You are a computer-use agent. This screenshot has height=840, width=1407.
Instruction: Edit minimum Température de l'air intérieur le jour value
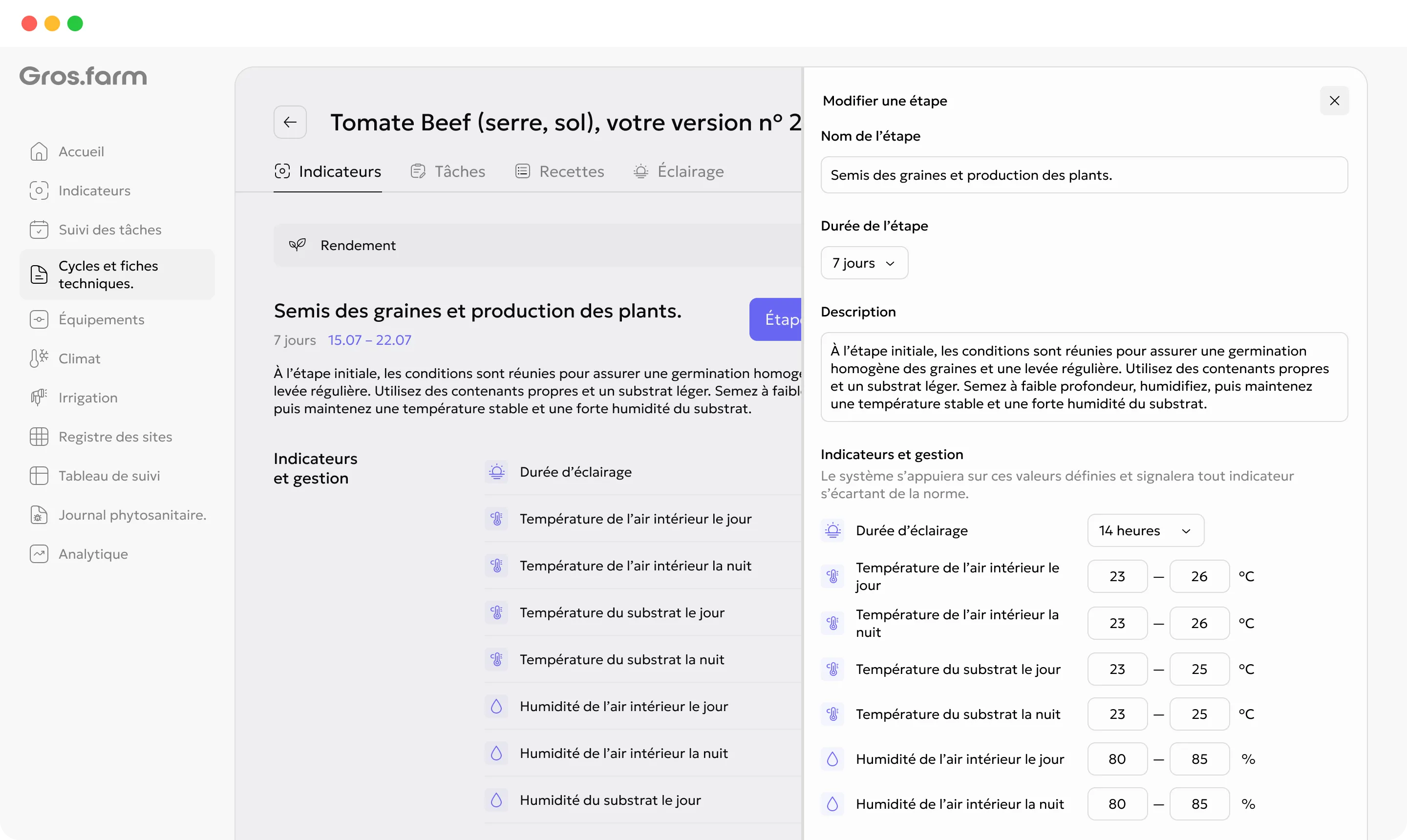(x=1117, y=577)
